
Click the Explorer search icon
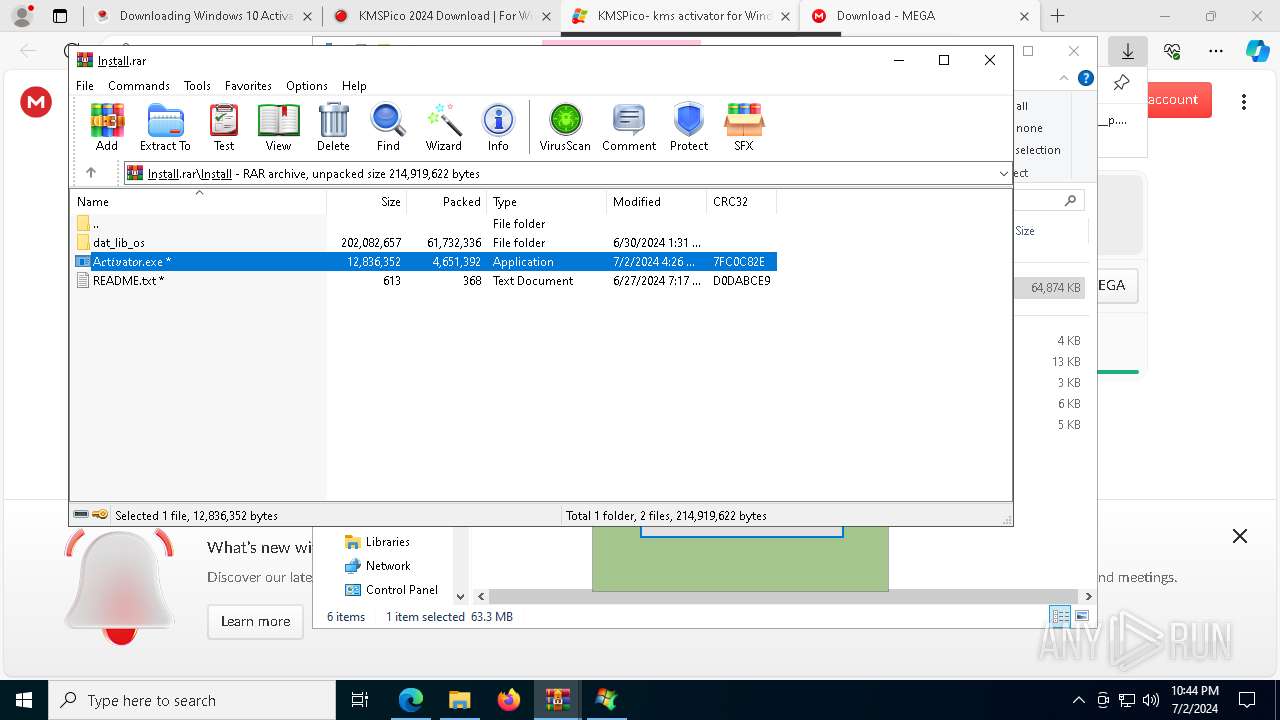click(1070, 201)
